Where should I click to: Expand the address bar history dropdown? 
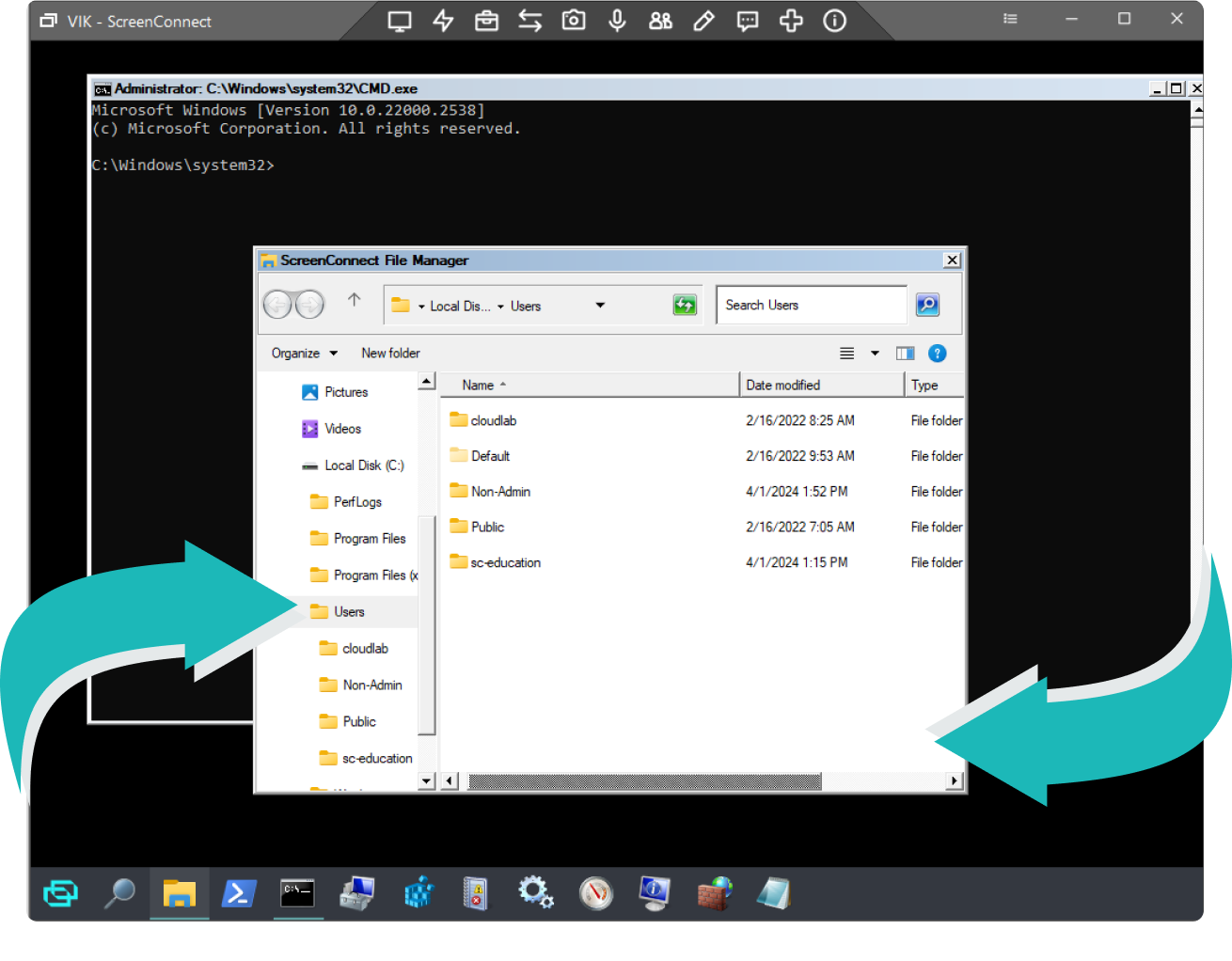tap(600, 305)
